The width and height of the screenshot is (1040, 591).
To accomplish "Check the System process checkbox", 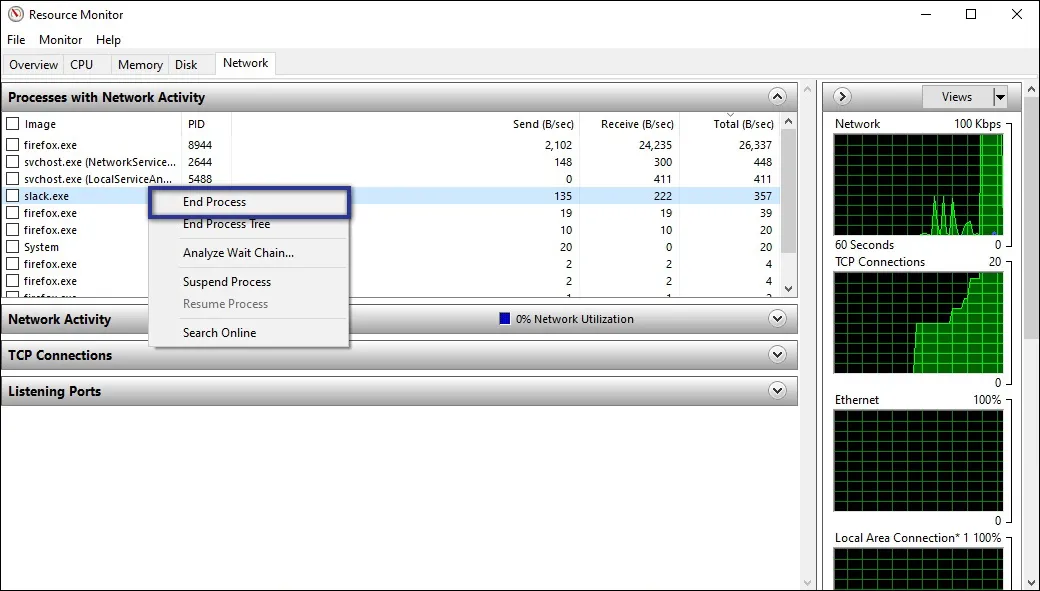I will [x=14, y=246].
